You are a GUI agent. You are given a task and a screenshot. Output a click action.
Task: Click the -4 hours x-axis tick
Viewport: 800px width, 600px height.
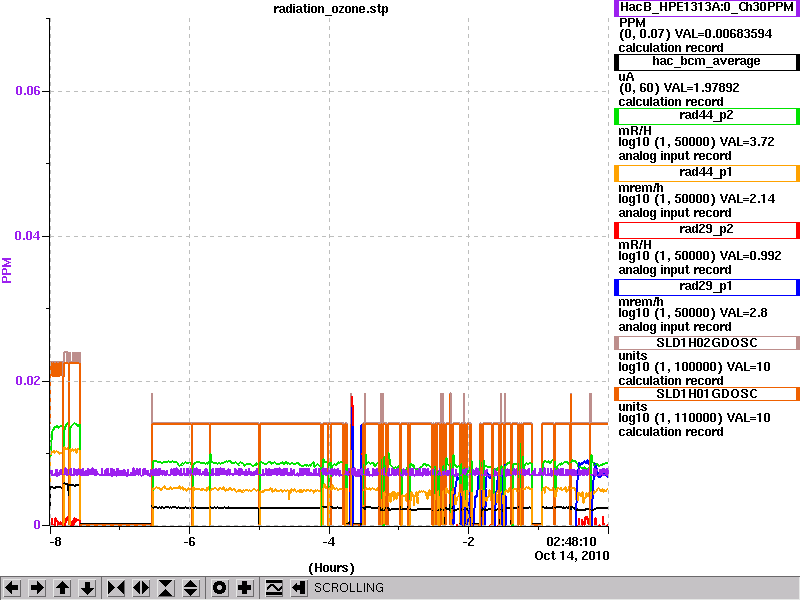(329, 541)
